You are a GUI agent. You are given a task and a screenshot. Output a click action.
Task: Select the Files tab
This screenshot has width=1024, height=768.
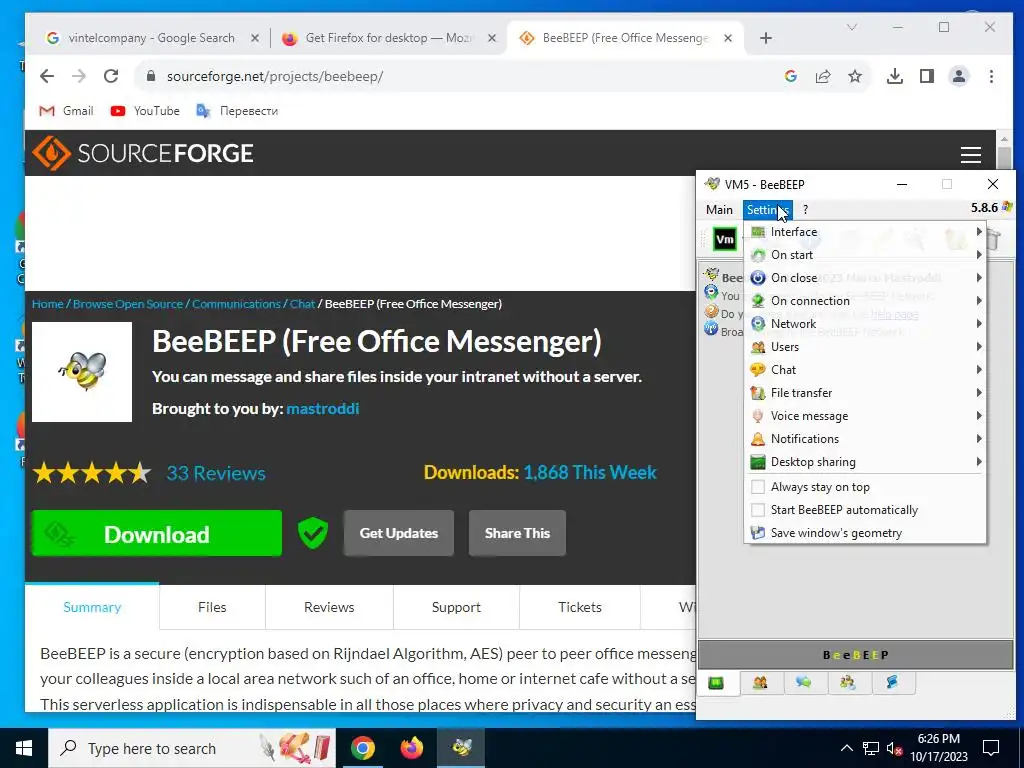point(212,607)
